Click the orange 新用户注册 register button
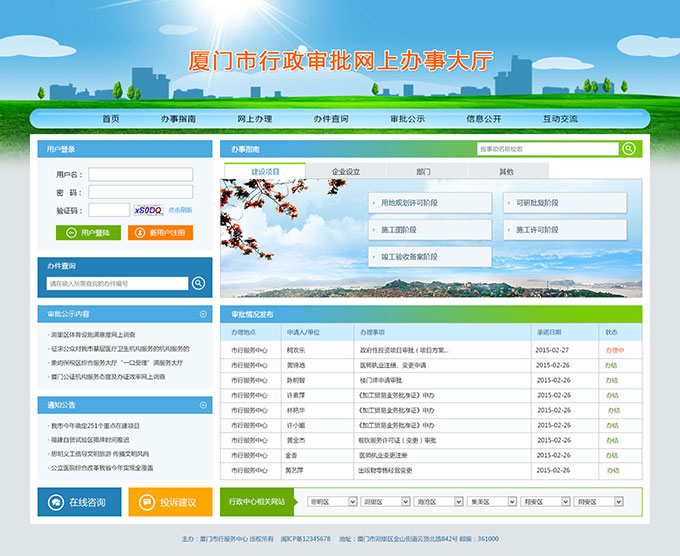680x556 pixels. [x=160, y=232]
